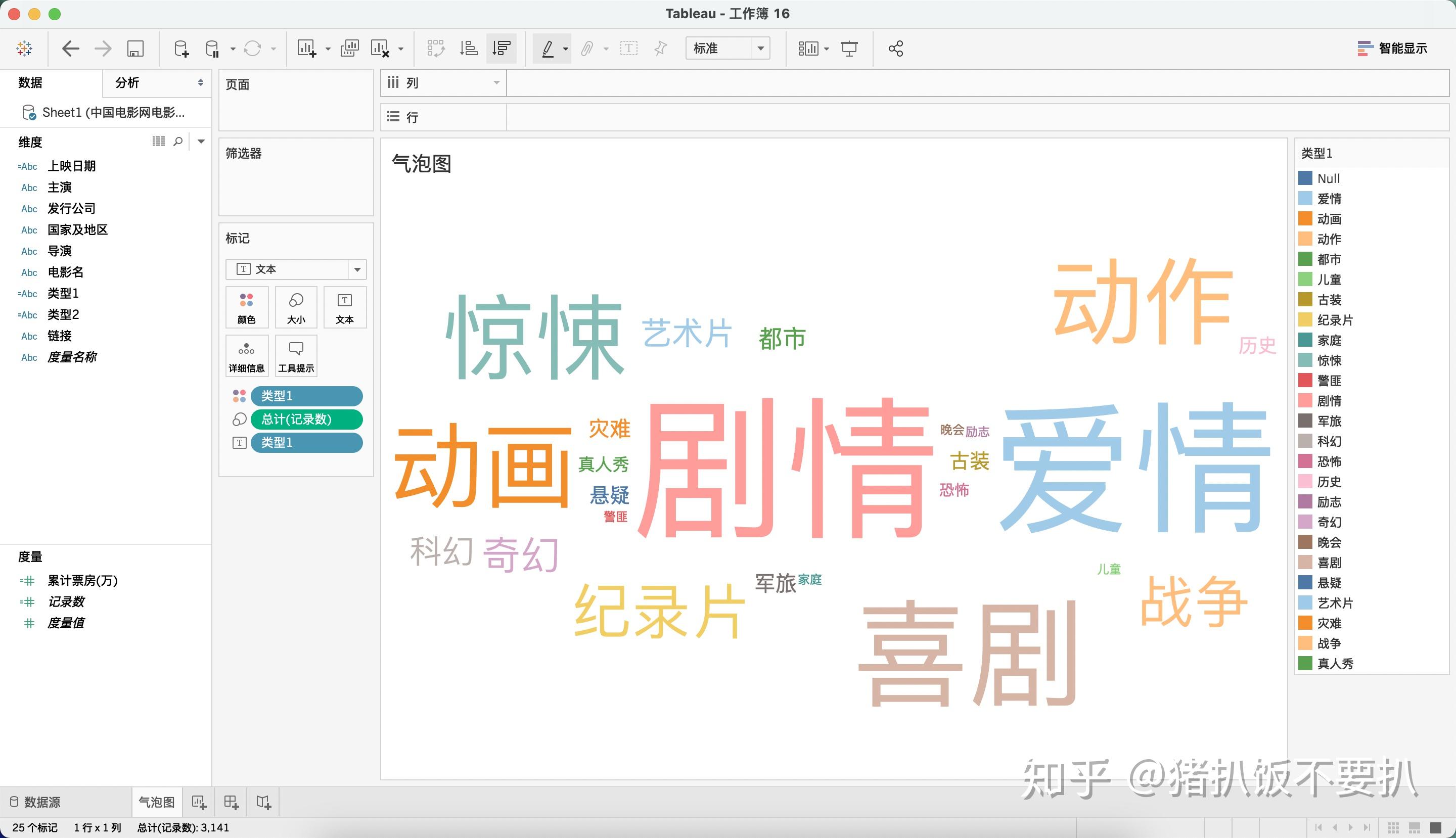Open the 分析 tab switcher arrows
The width and height of the screenshot is (1456, 838).
point(200,82)
